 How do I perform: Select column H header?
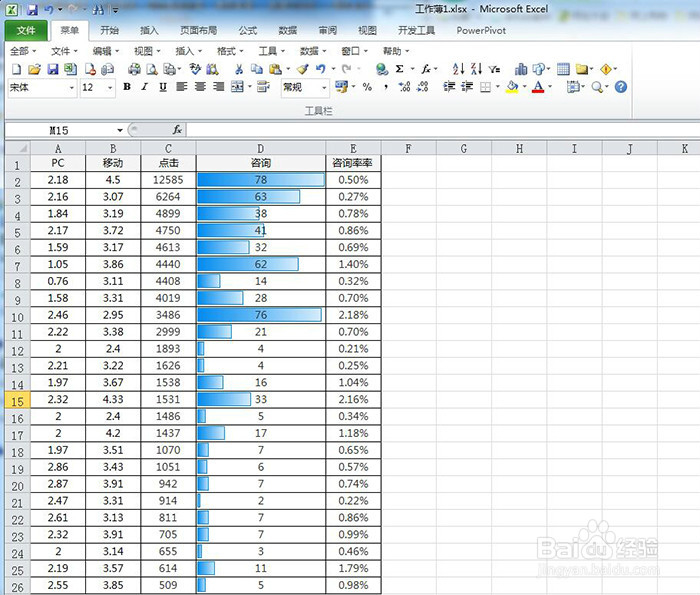pyautogui.click(x=519, y=148)
